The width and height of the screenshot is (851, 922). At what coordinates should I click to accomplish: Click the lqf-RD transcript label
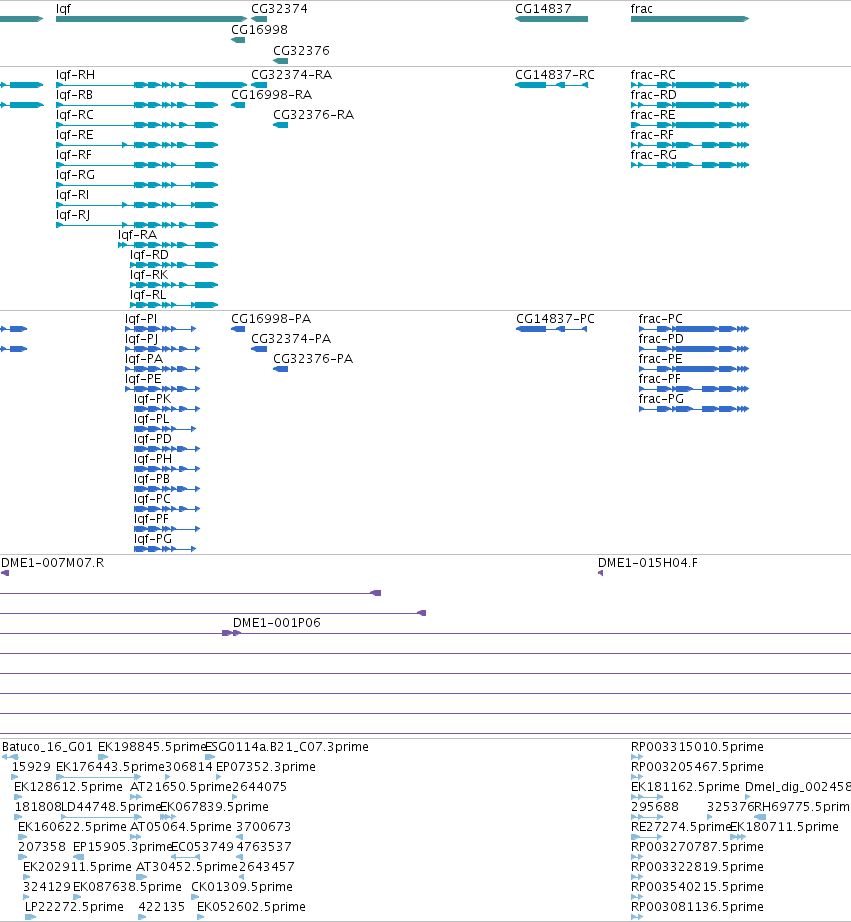coord(149,255)
